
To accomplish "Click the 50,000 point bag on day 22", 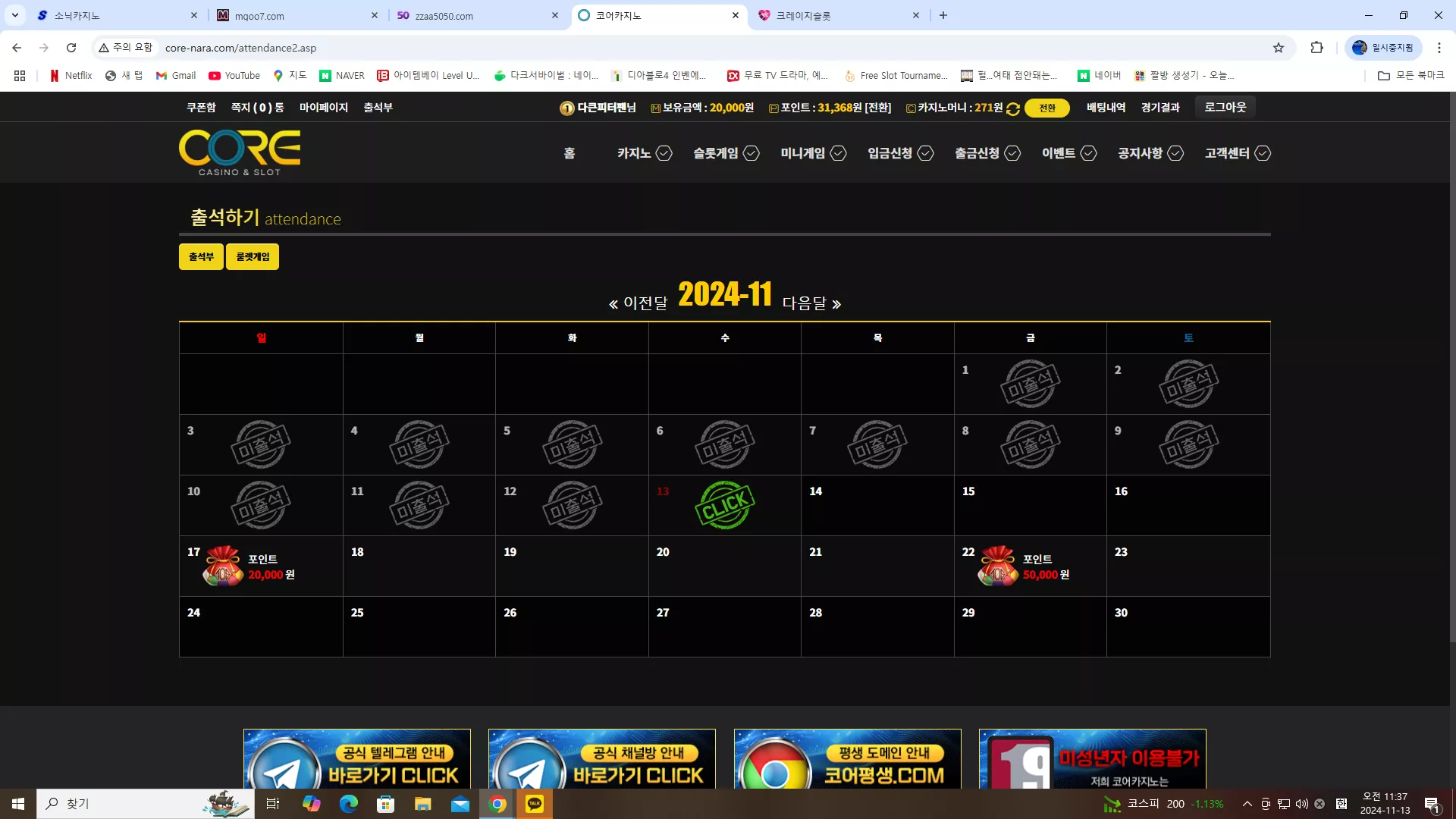I will click(998, 566).
